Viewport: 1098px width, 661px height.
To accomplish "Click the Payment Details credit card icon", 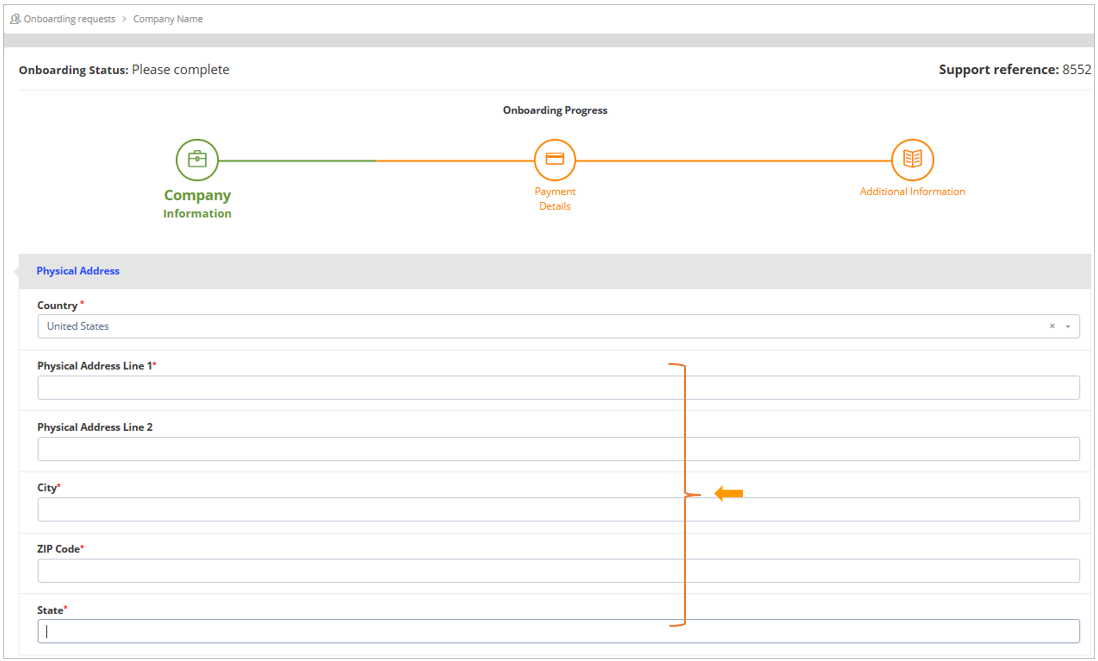I will pyautogui.click(x=555, y=159).
